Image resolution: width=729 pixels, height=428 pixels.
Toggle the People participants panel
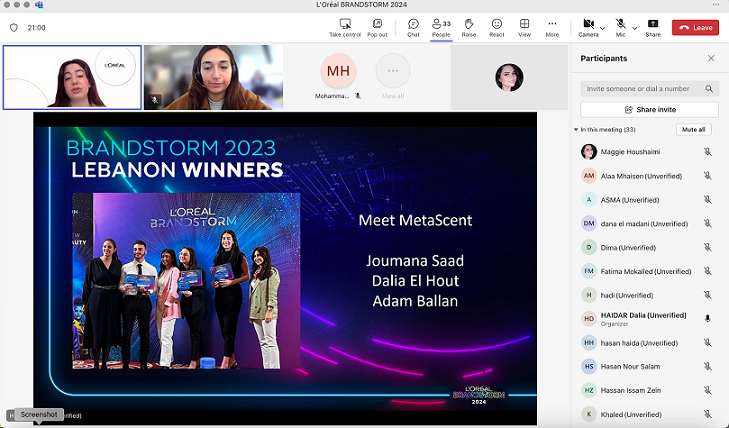441,27
